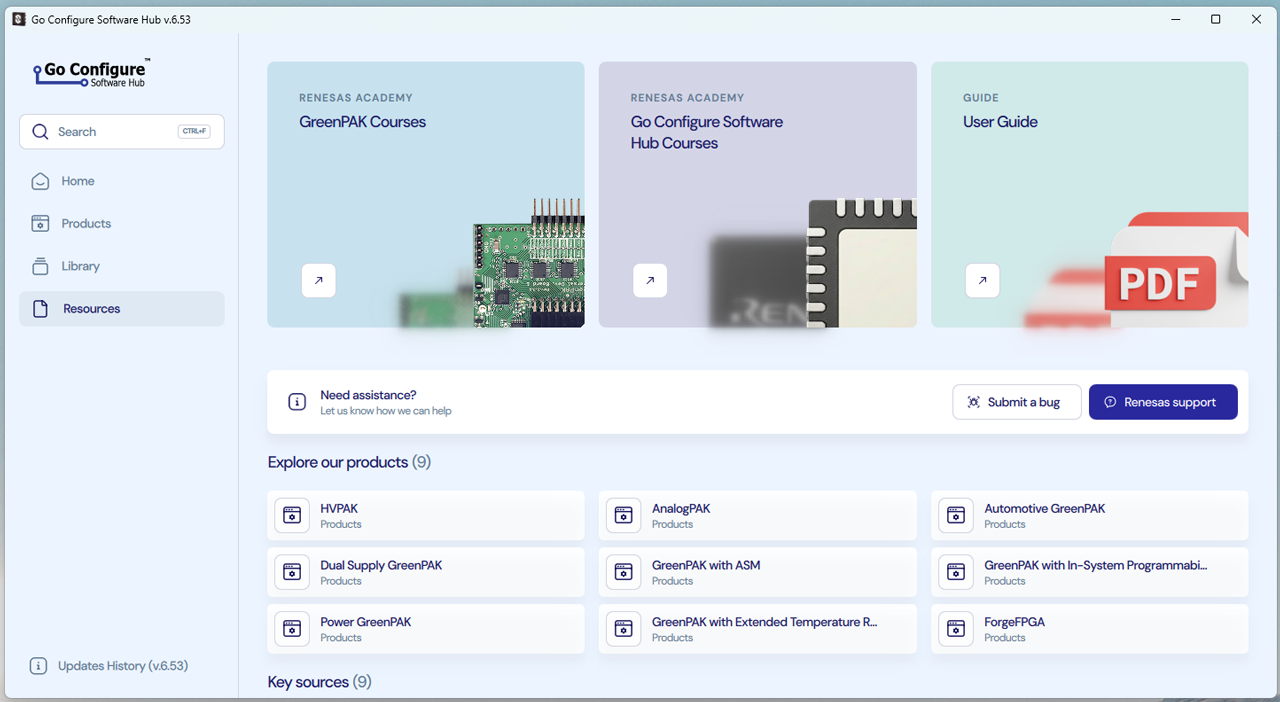Open GreenPAK with Extended Temperature entry

[x=758, y=629]
